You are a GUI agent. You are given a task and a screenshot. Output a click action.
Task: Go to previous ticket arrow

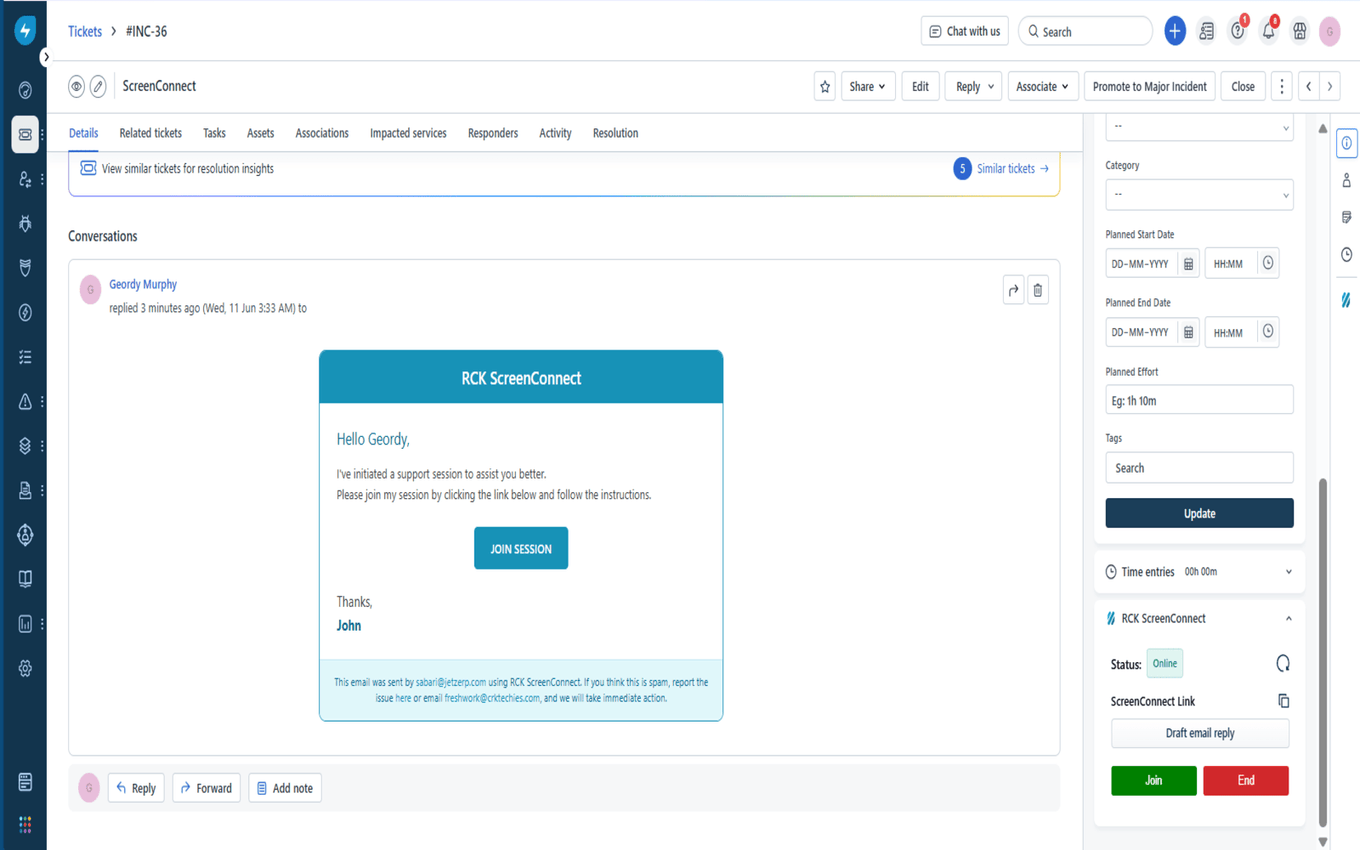1308,86
